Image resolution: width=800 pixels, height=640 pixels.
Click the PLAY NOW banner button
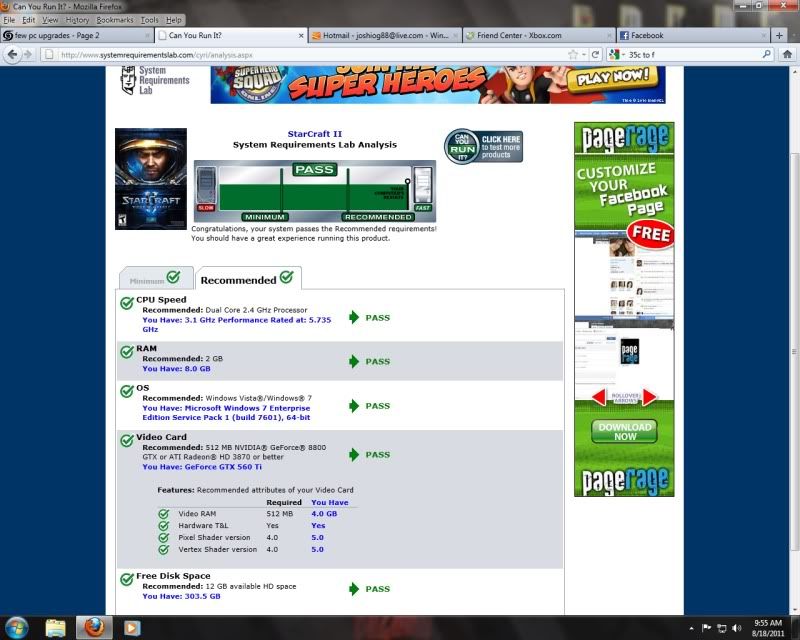(x=613, y=78)
